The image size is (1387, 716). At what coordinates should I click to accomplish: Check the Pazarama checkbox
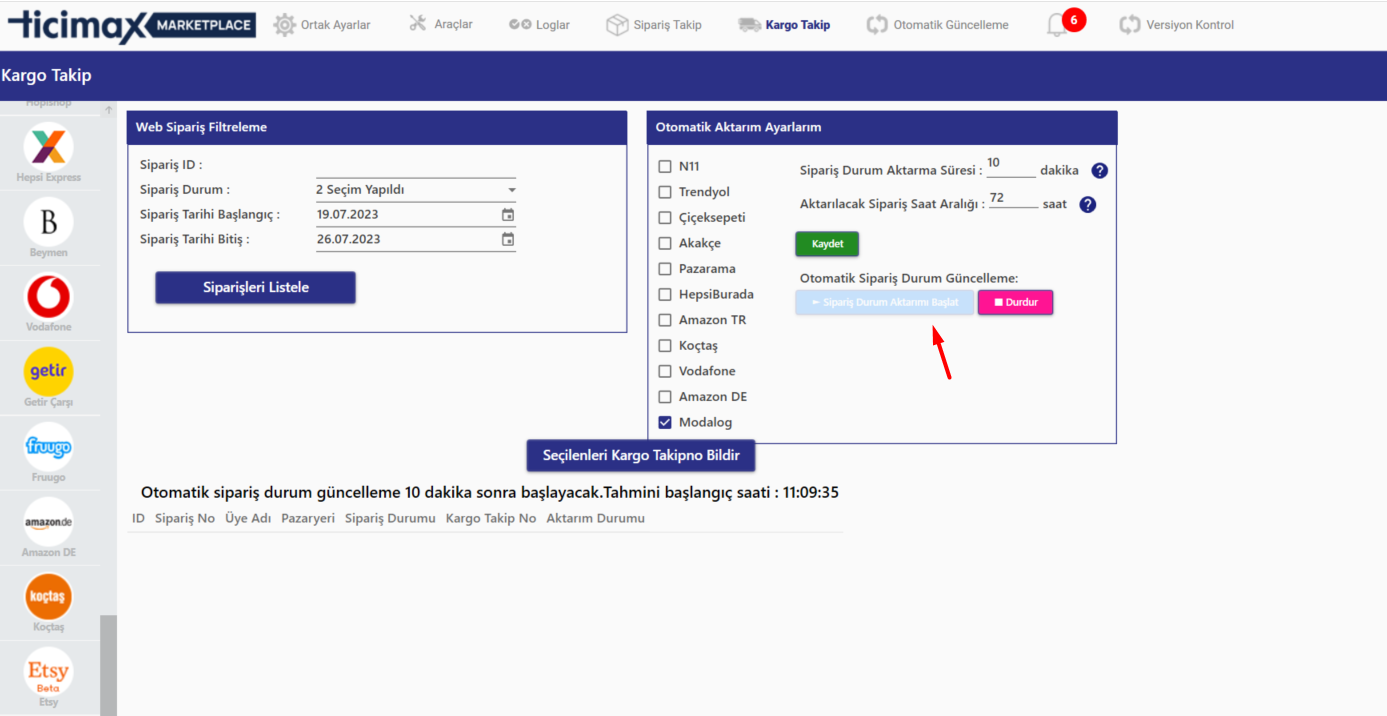(x=665, y=269)
